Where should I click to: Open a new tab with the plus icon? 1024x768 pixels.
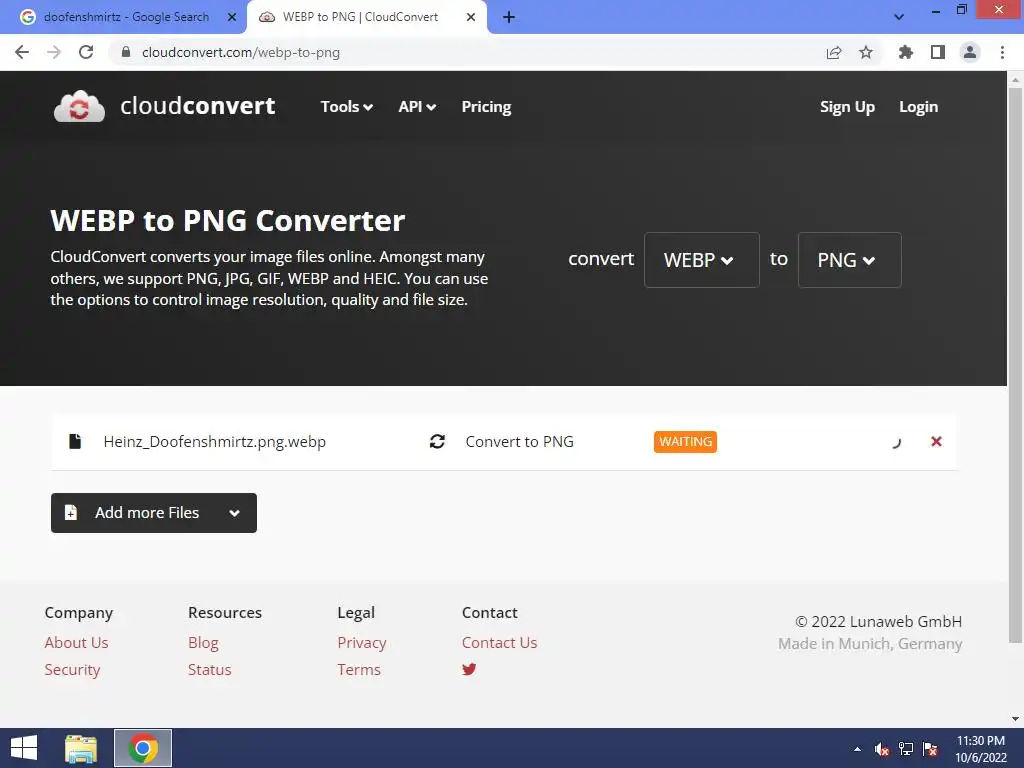509,17
